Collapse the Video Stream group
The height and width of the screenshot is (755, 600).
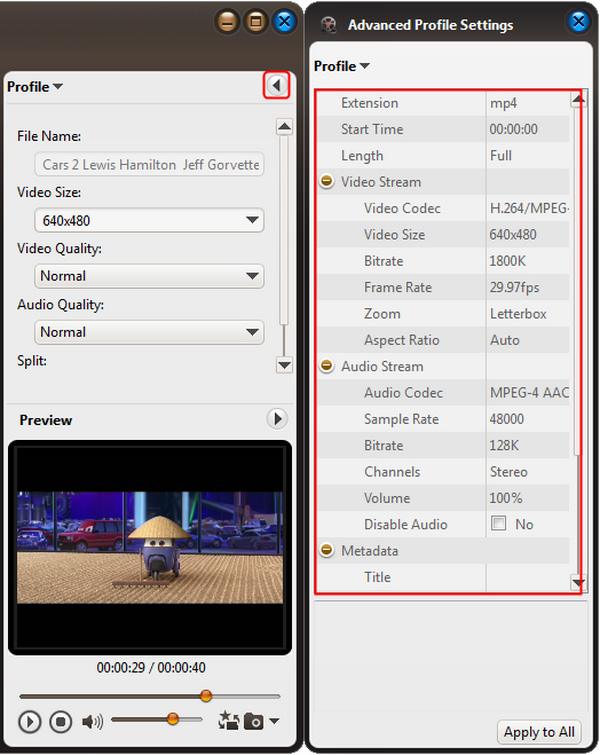(327, 182)
